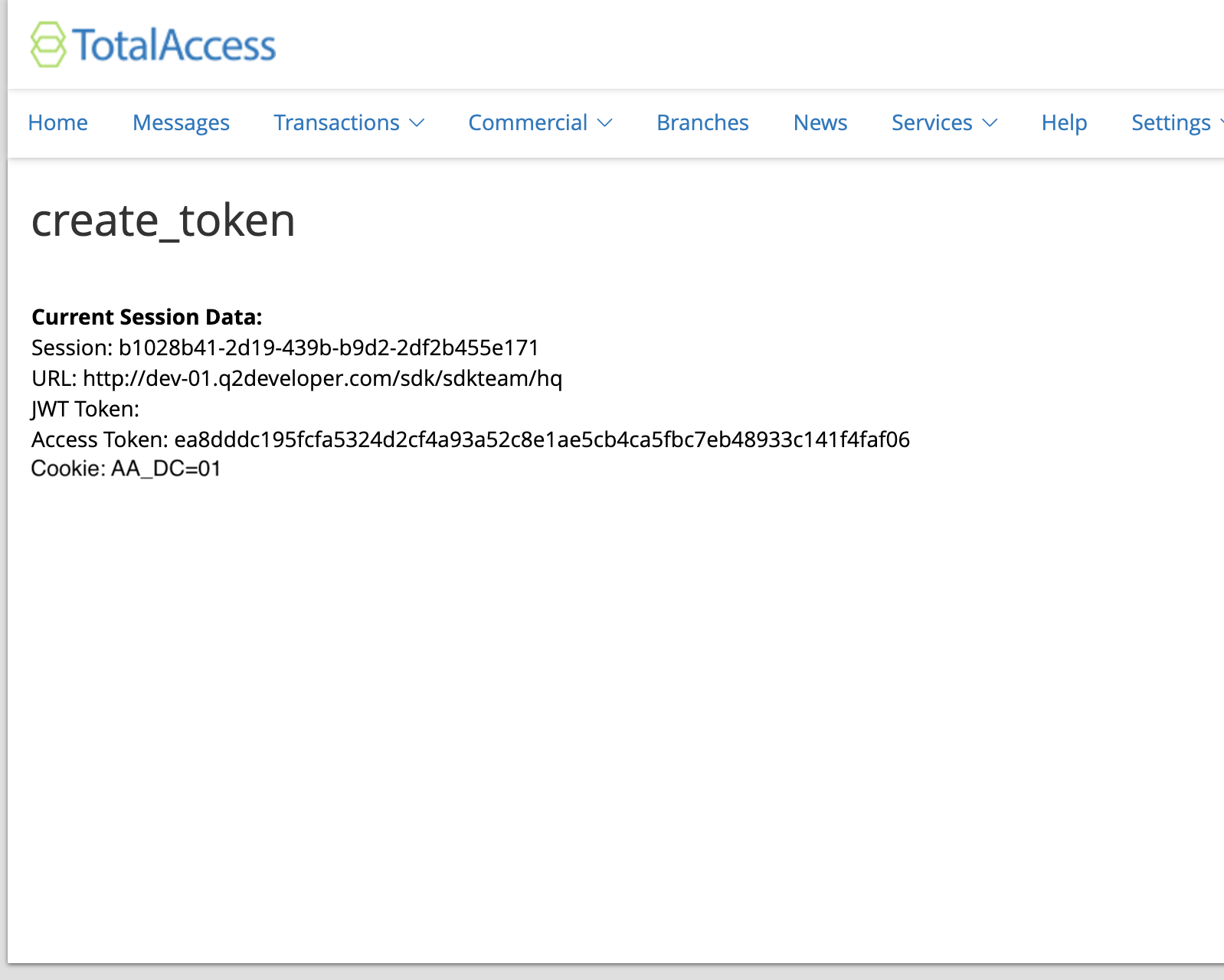Navigate to Branches page
Screen dimensions: 1224x980
pos(702,122)
